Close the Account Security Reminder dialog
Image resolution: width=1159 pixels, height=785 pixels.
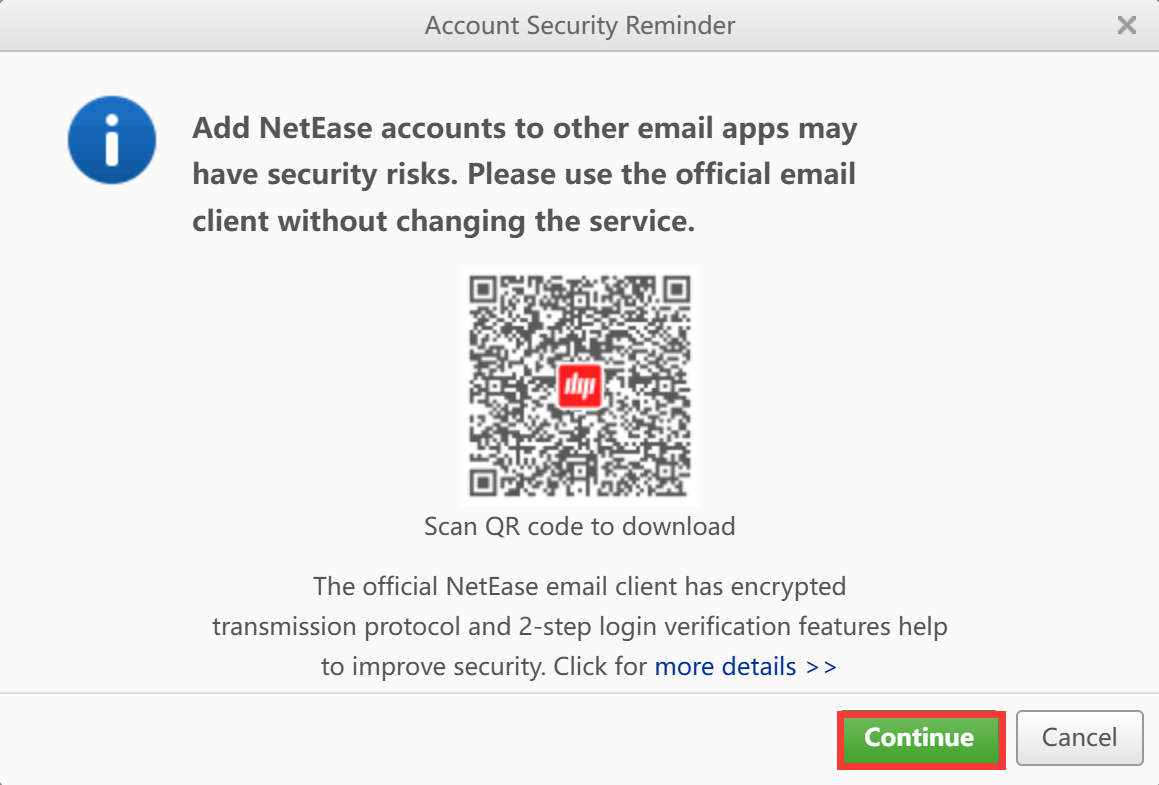pos(1126,25)
